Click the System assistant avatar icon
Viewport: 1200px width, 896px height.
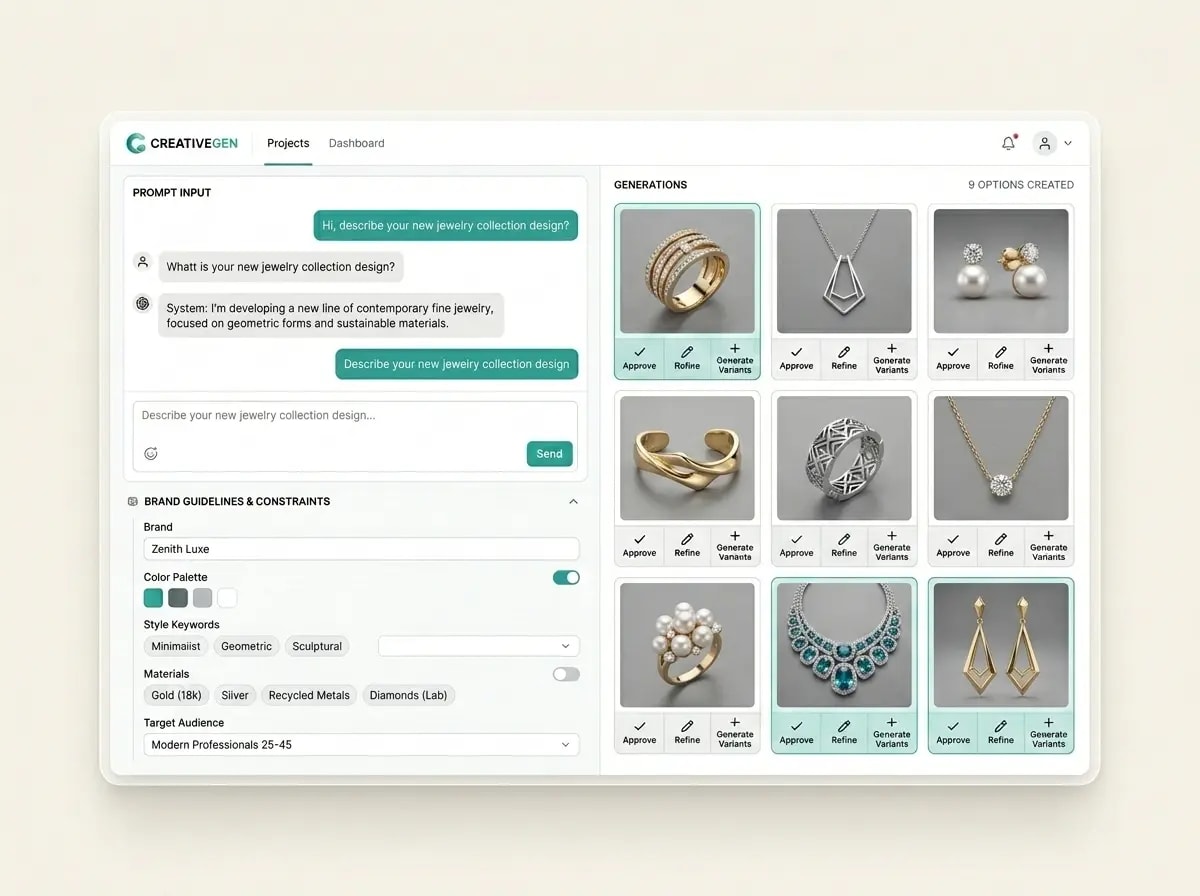[x=143, y=303]
